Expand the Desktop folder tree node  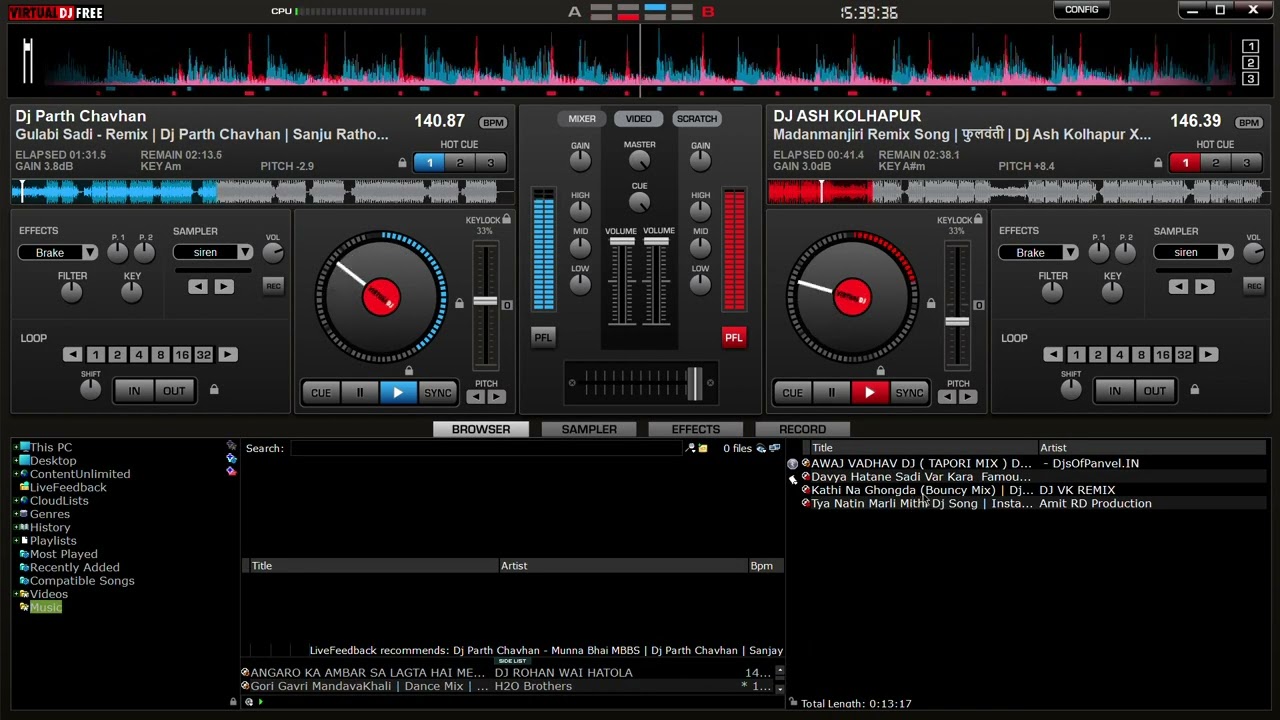click(16, 461)
